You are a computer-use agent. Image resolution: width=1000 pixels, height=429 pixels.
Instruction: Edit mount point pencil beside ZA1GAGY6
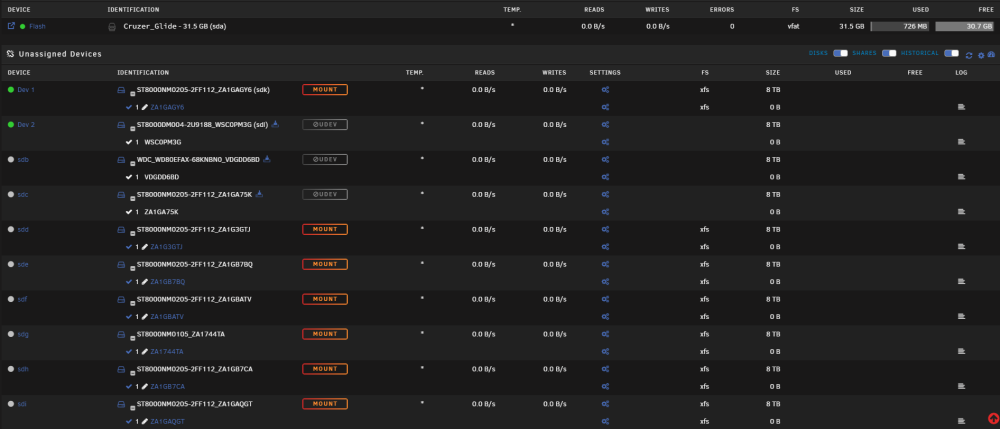145,107
